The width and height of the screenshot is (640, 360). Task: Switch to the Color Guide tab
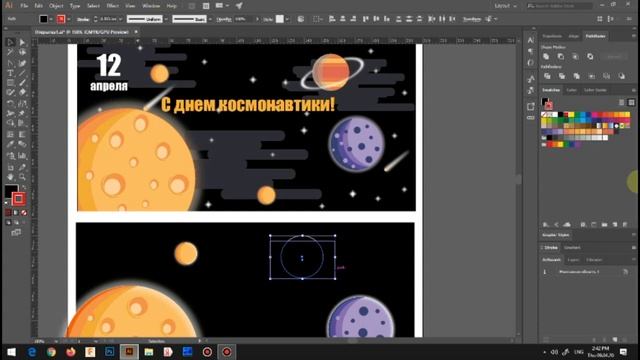tap(595, 90)
